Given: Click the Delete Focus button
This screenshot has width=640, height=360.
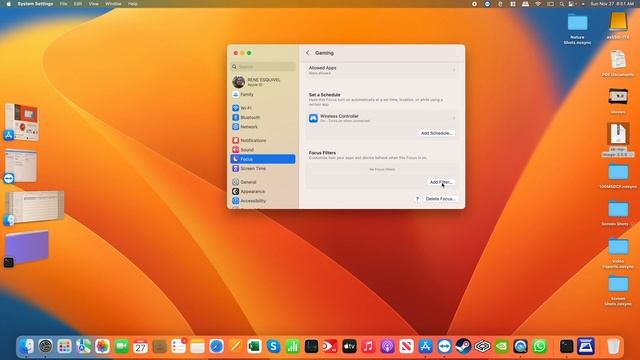Looking at the screenshot, I should pyautogui.click(x=440, y=199).
